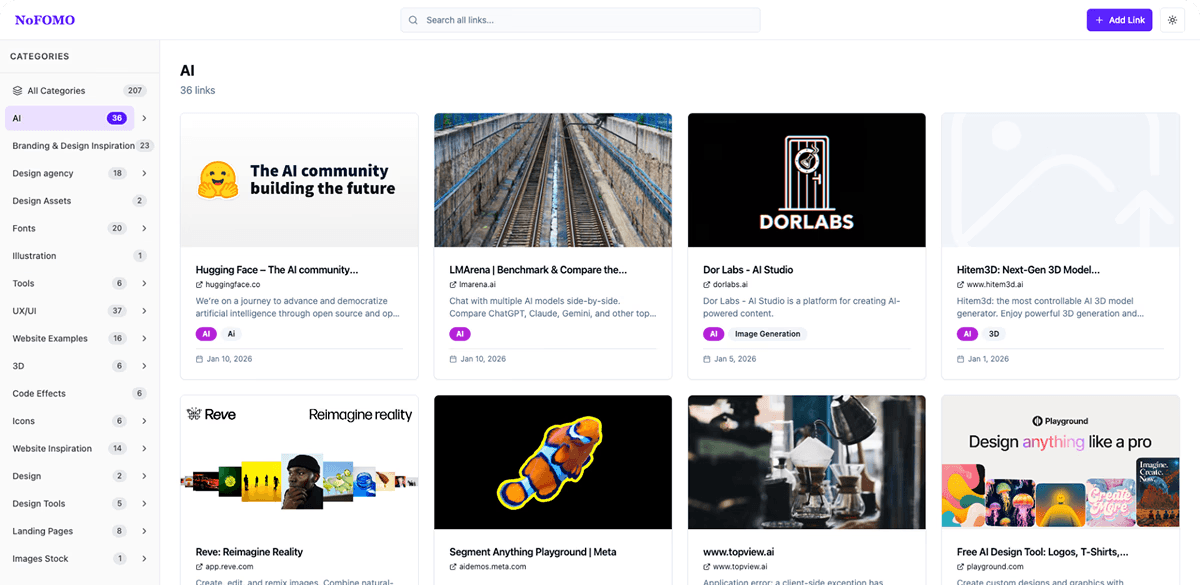
Task: Open Branding & Design Inspiration category
Action: coord(80,146)
